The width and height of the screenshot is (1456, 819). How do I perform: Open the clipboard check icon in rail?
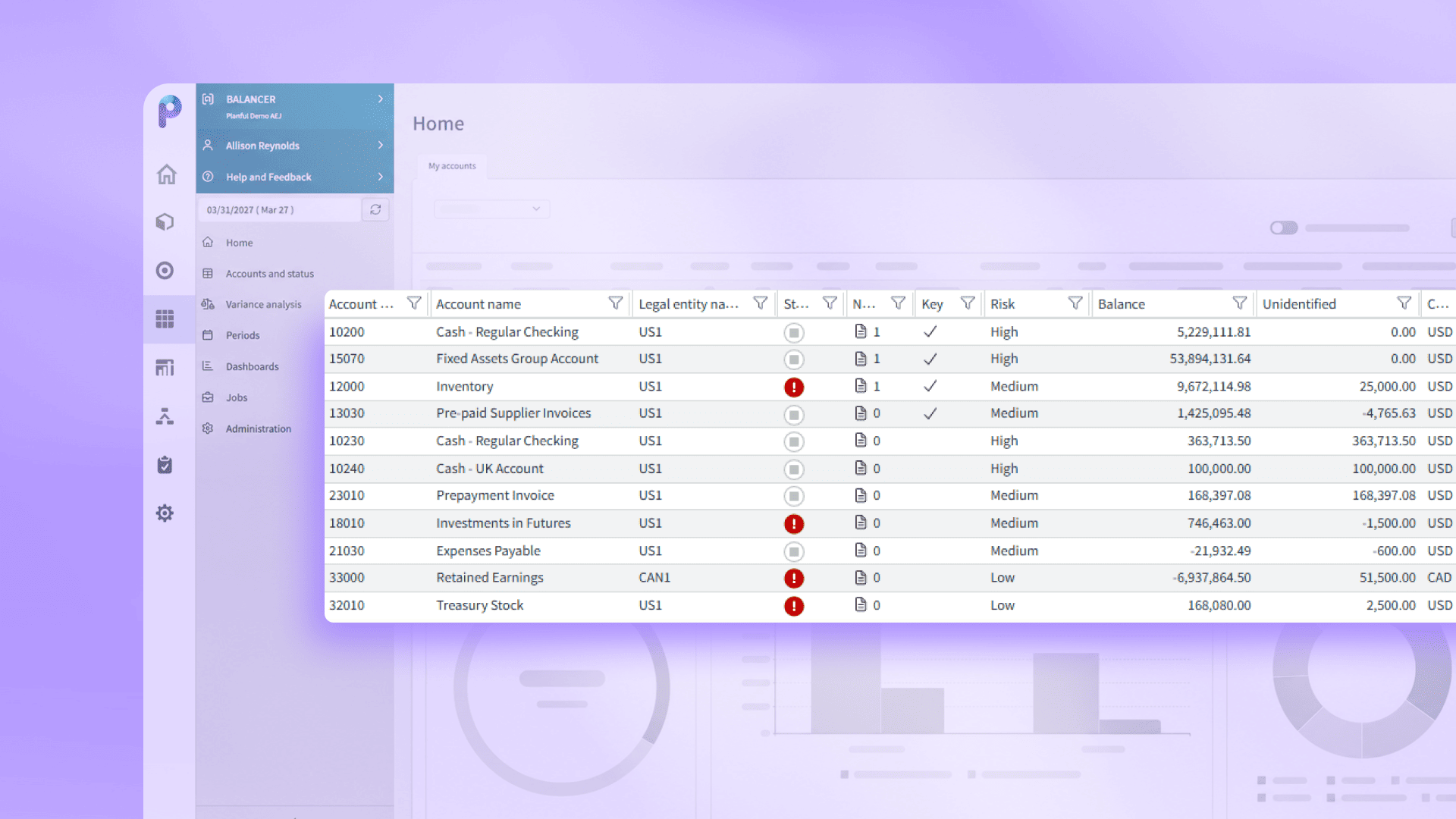coord(165,465)
